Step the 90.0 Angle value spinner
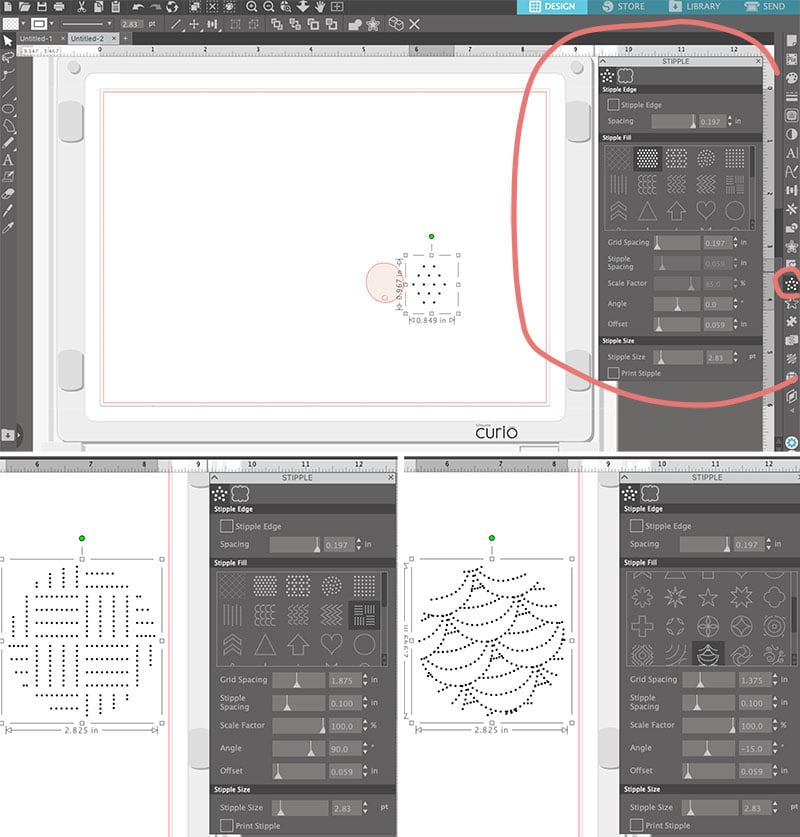Screen dimensions: 800x837 [x=365, y=748]
